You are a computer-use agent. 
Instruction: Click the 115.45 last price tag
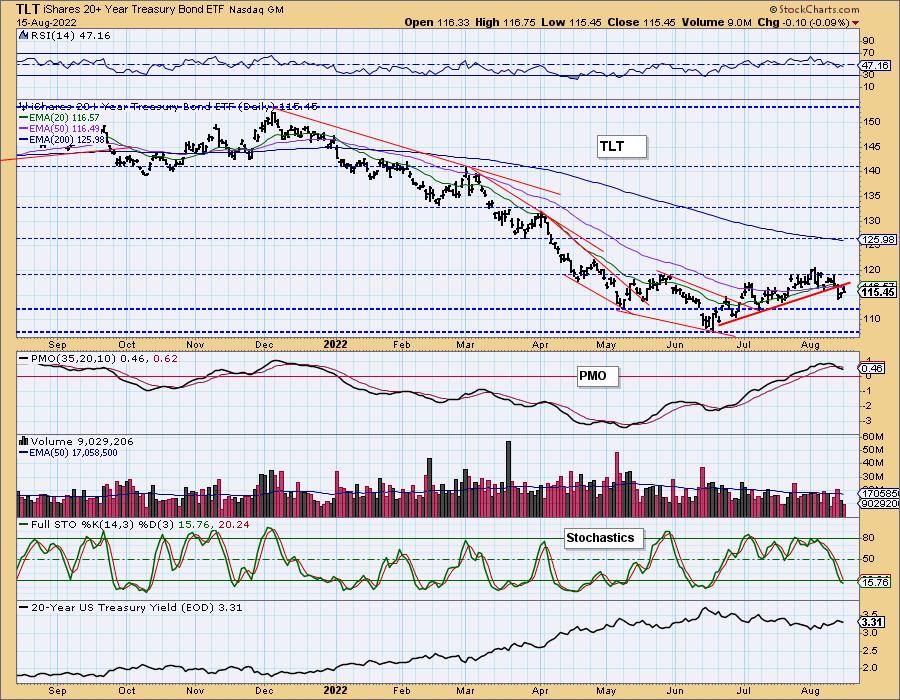point(878,292)
